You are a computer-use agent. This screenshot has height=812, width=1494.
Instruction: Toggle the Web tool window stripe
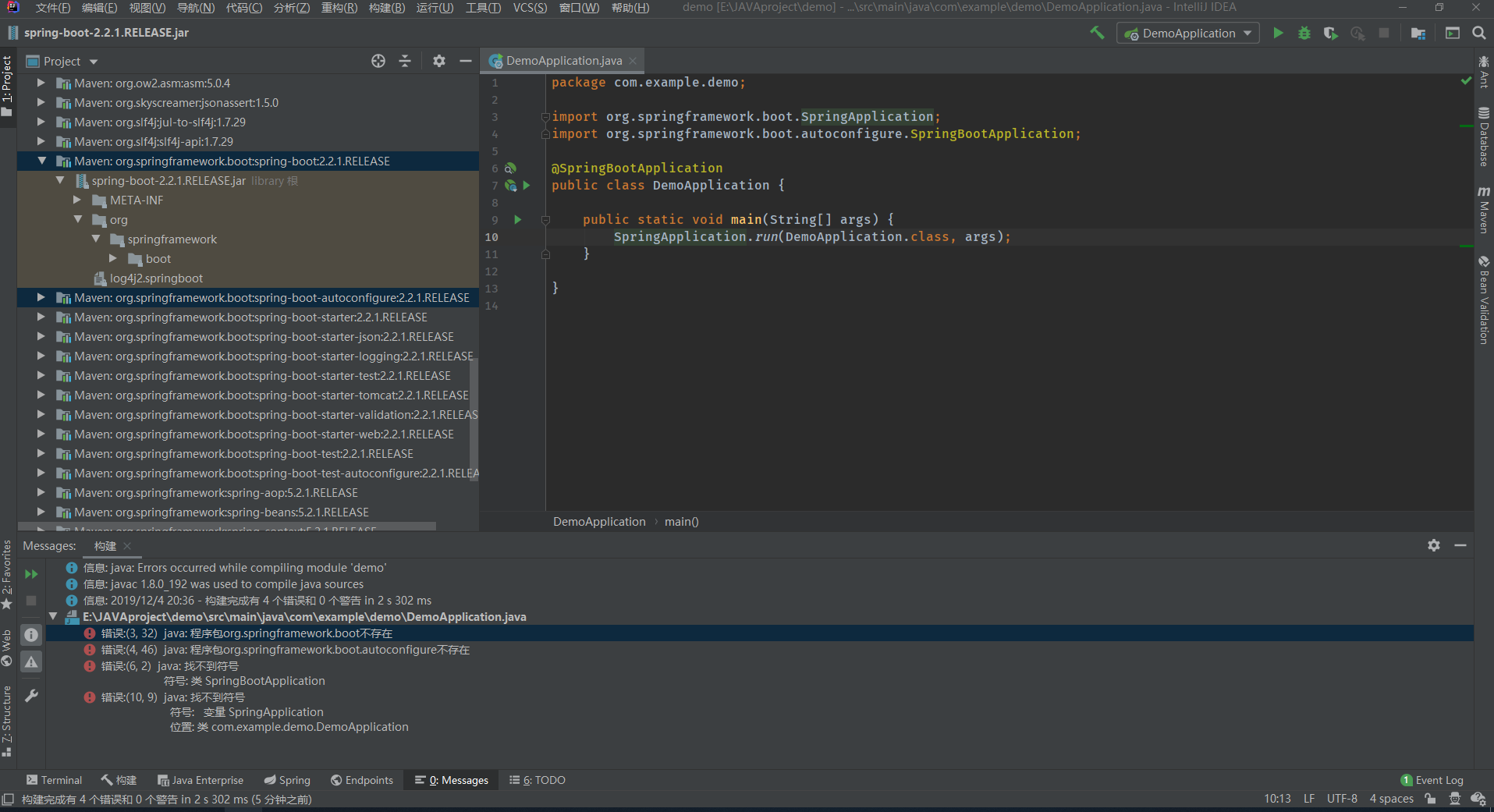[x=7, y=648]
